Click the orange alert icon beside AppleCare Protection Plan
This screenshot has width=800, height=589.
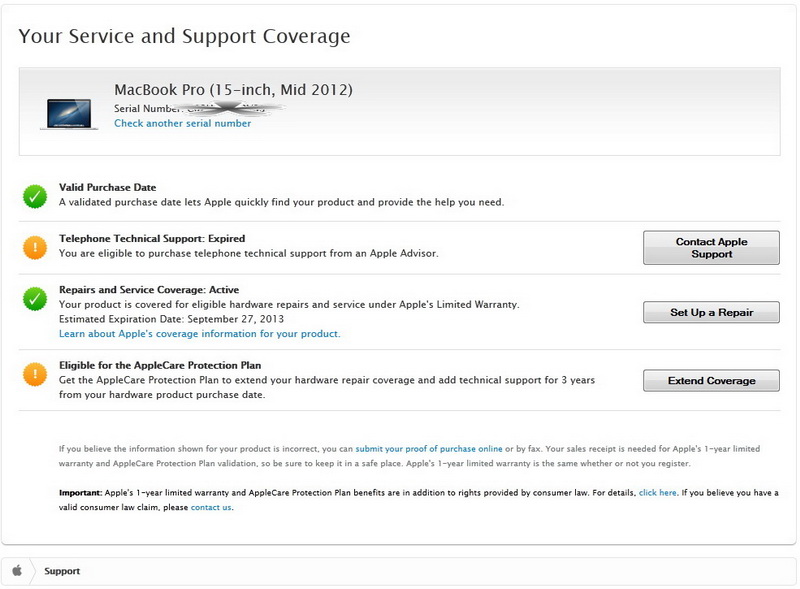pyautogui.click(x=35, y=374)
